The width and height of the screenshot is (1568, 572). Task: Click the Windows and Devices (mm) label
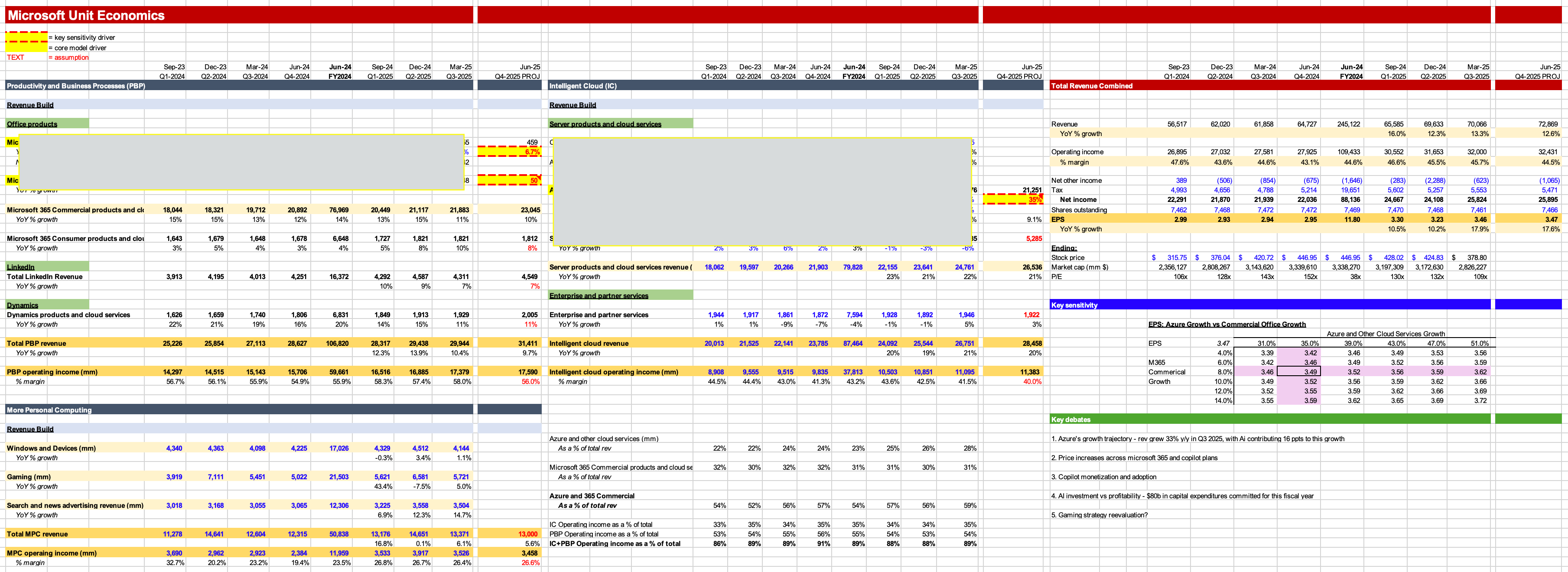click(x=51, y=448)
